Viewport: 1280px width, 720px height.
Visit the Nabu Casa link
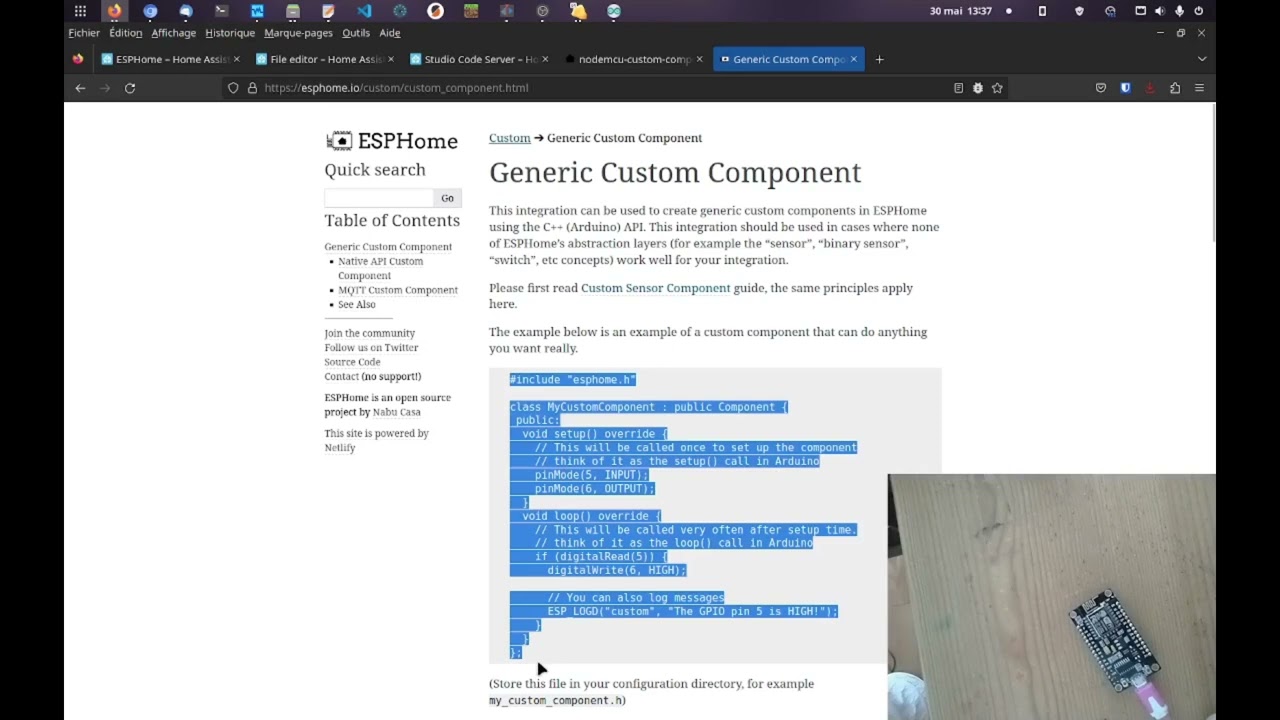click(397, 412)
